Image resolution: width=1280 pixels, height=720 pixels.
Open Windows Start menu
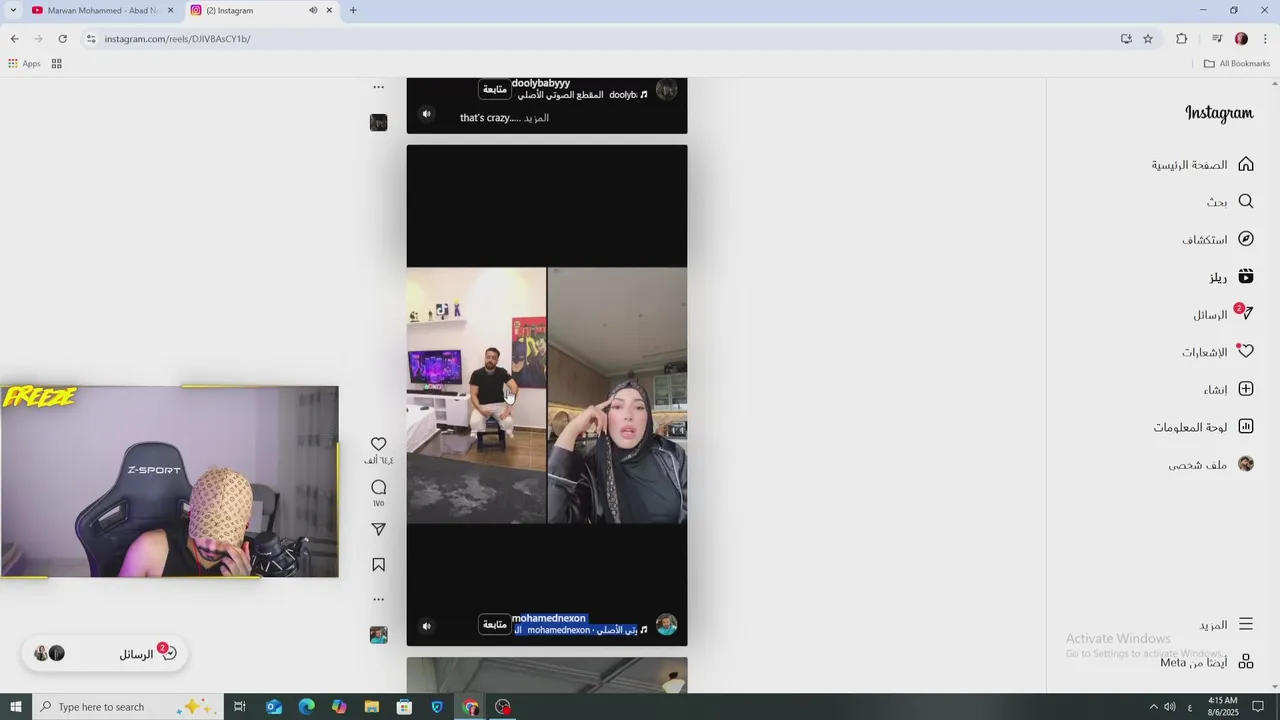(15, 707)
